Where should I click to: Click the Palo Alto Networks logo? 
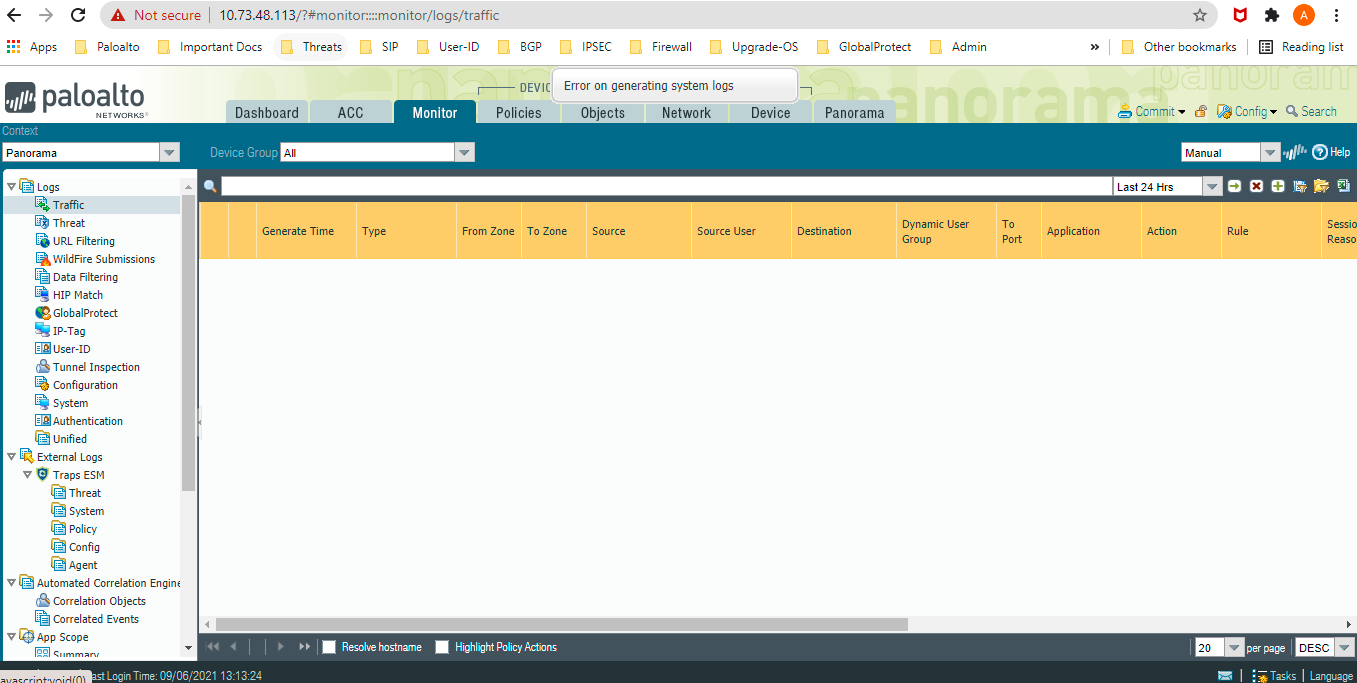tap(75, 99)
